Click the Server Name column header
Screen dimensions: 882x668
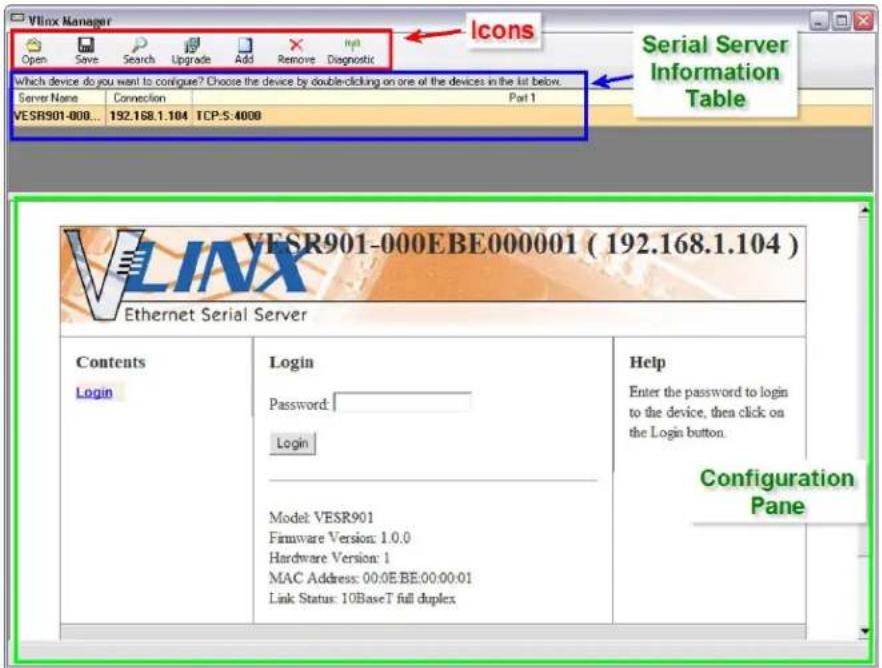pyautogui.click(x=58, y=98)
